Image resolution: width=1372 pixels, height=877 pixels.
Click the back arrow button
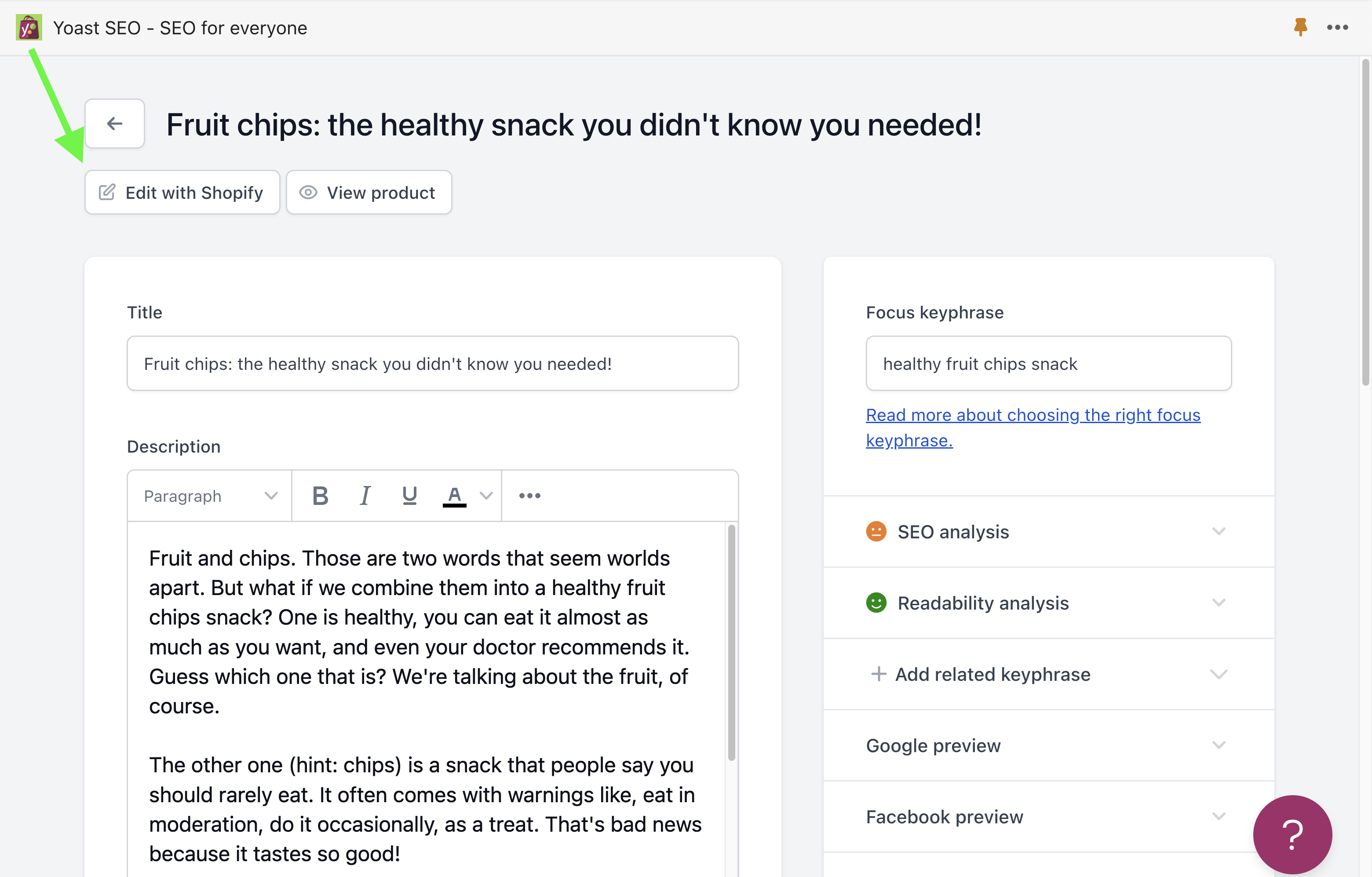(x=114, y=124)
